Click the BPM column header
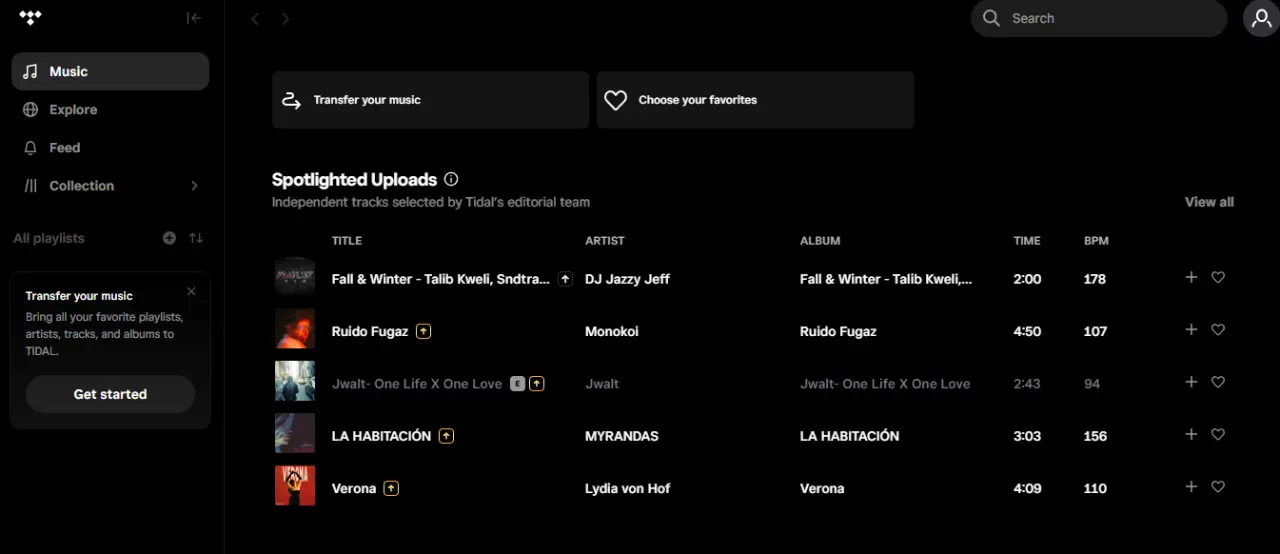Viewport: 1280px width, 554px height. [1096, 240]
